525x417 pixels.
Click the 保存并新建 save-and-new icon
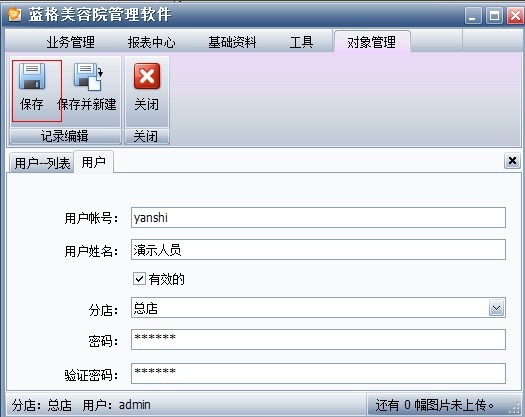(88, 77)
